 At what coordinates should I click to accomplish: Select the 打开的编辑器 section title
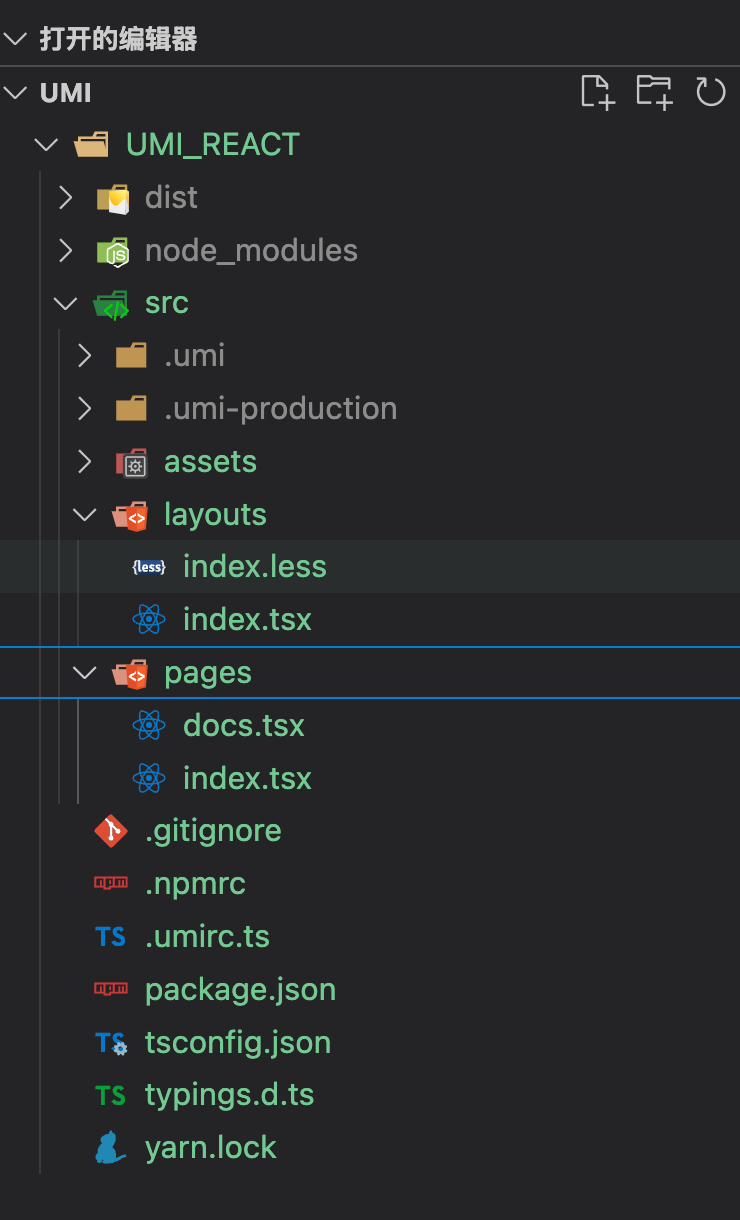(x=118, y=40)
